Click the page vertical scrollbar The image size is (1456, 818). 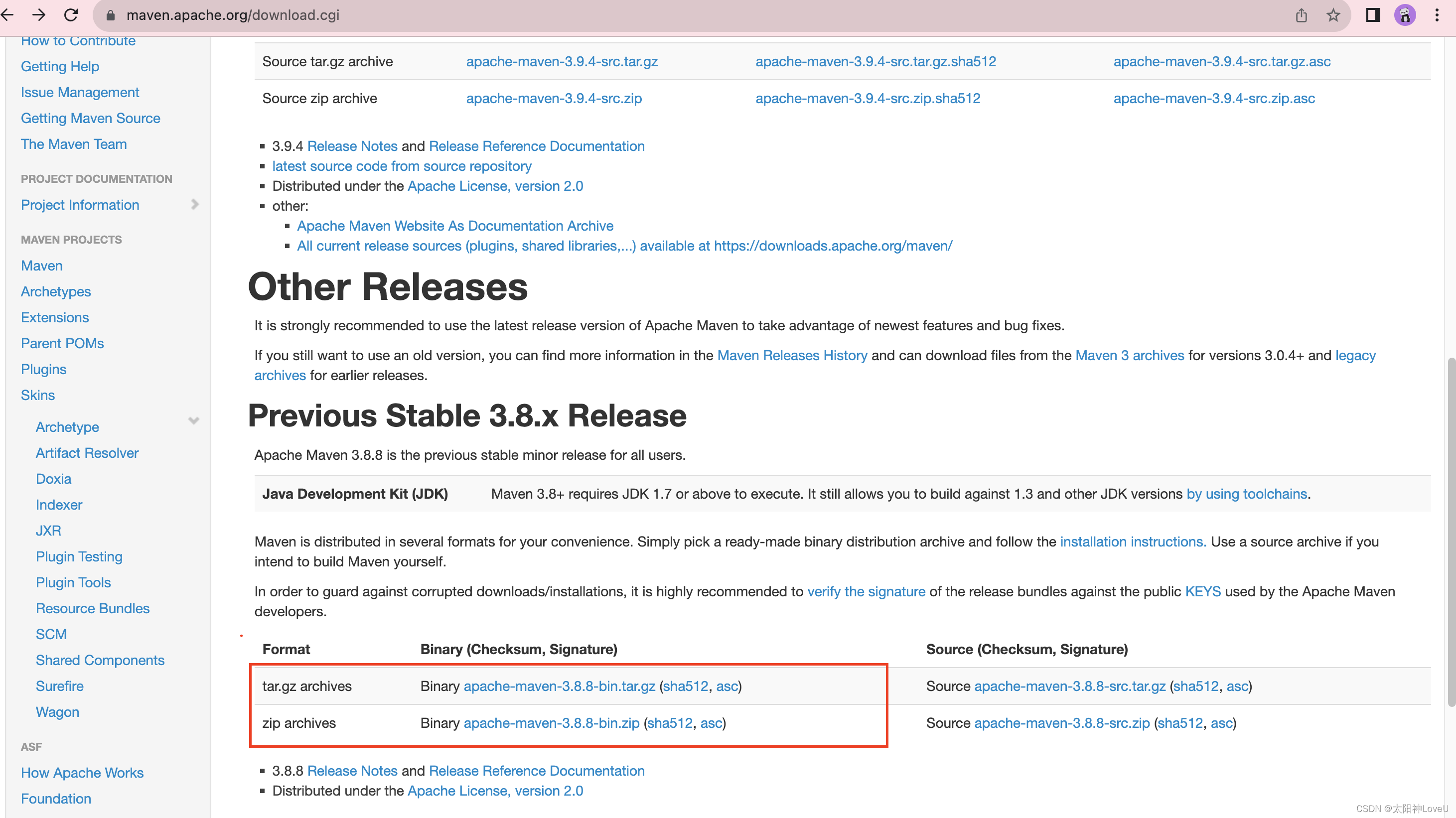tap(1451, 531)
